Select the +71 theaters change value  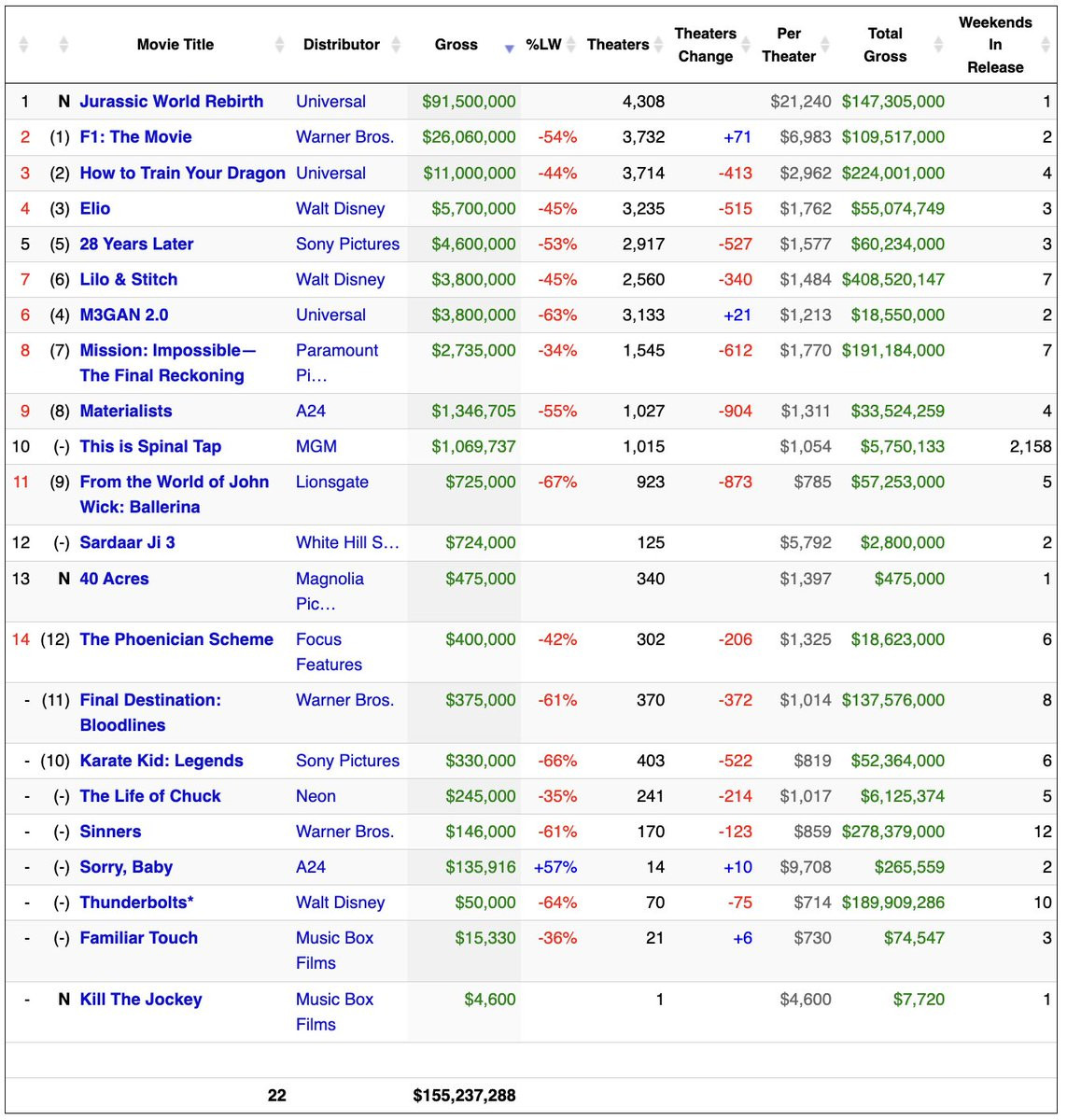pos(737,137)
